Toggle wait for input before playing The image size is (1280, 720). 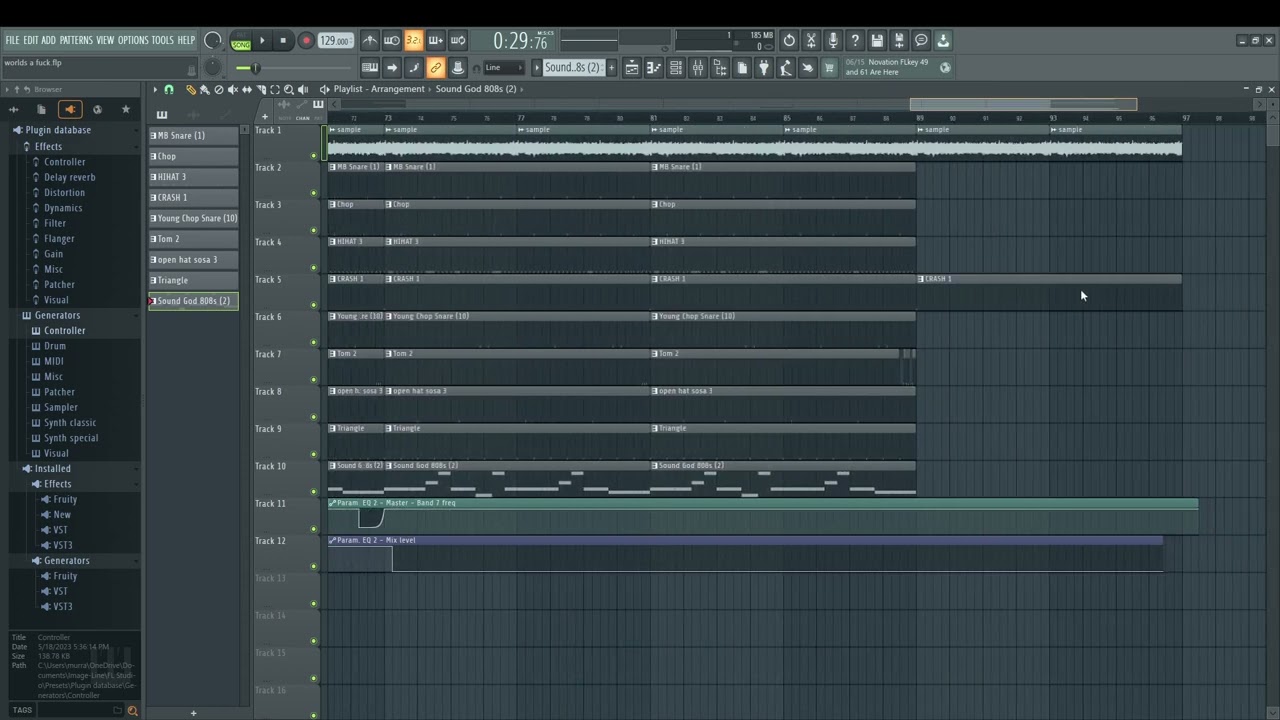[x=392, y=41]
